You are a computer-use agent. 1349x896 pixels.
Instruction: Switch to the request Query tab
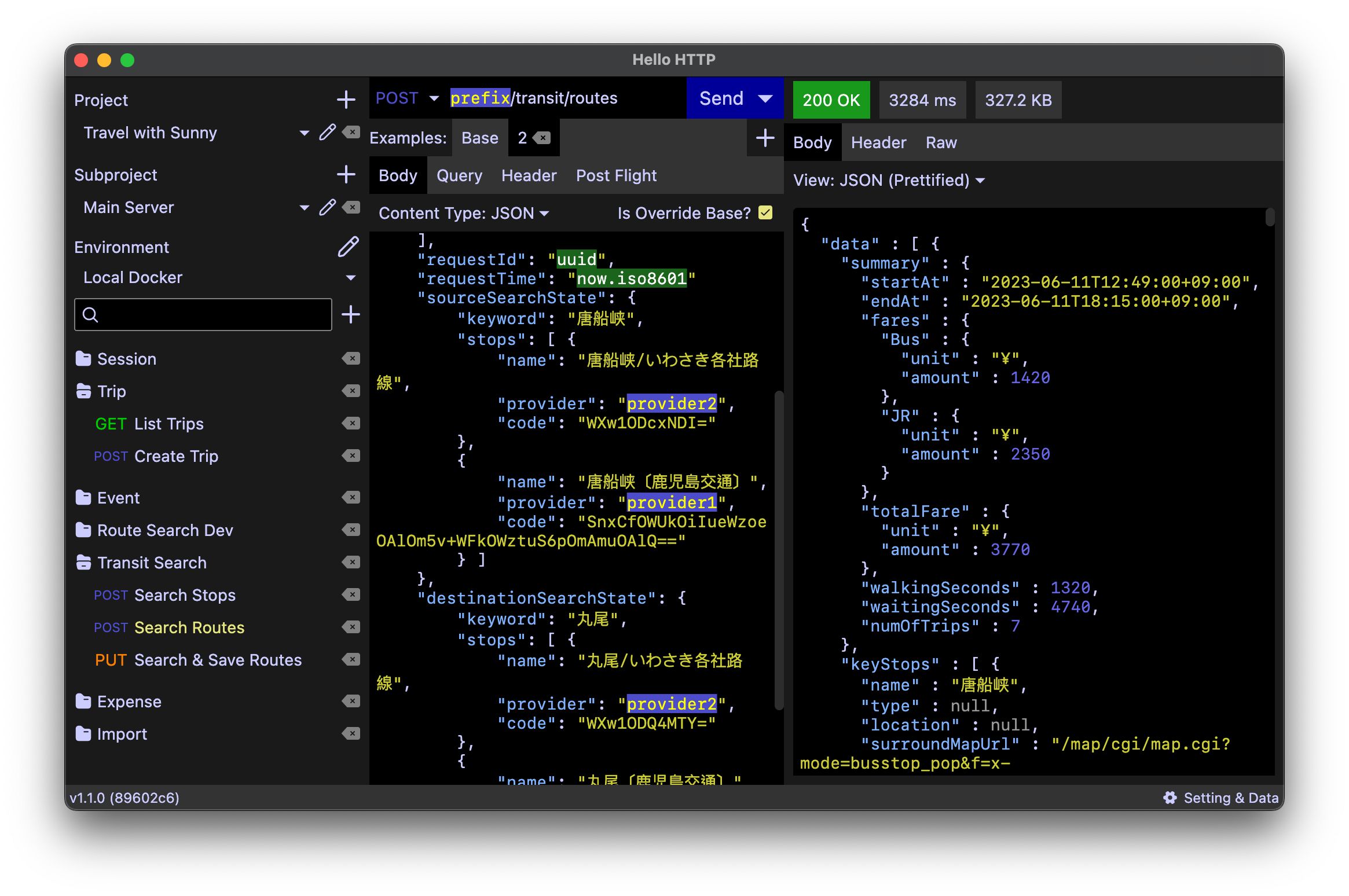pyautogui.click(x=459, y=175)
